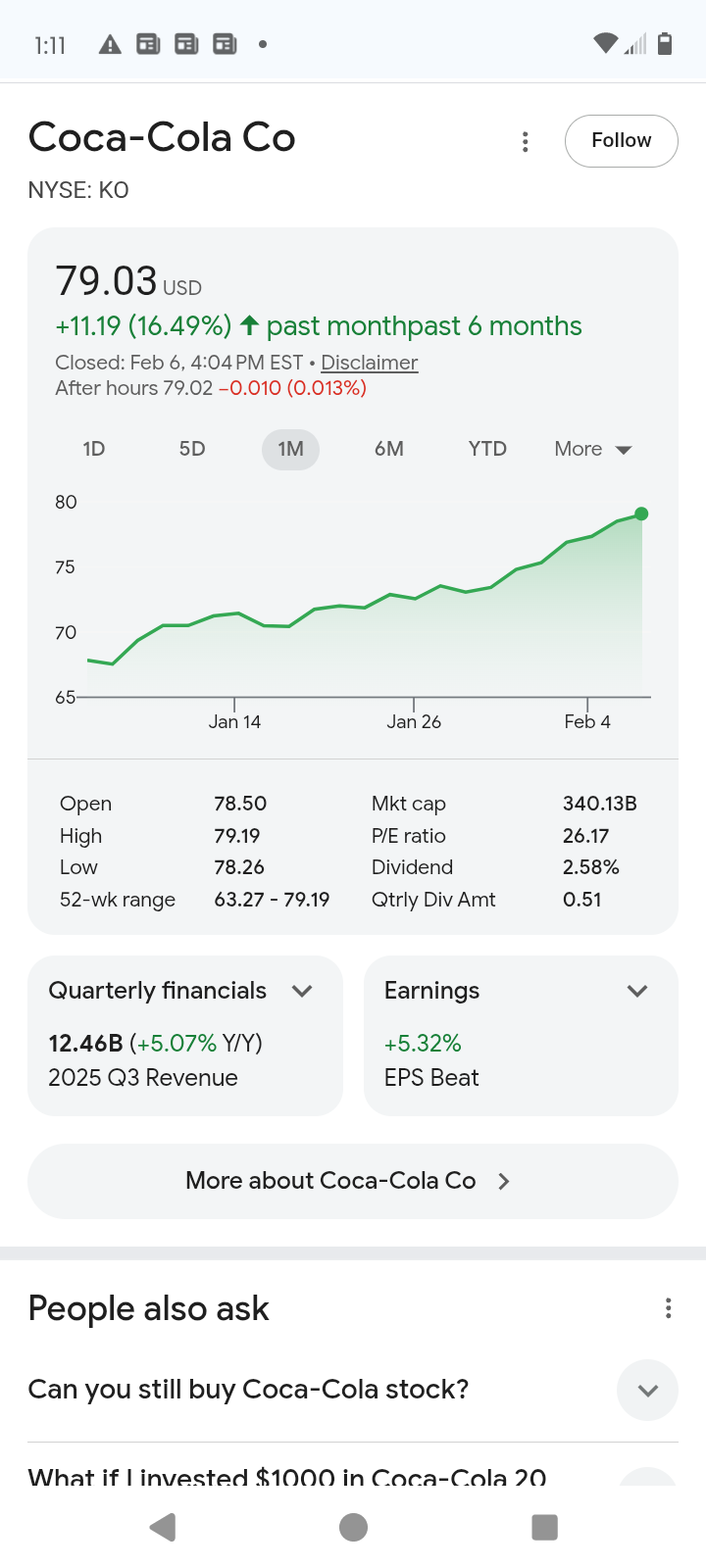Open recent apps with square button

544,1527
